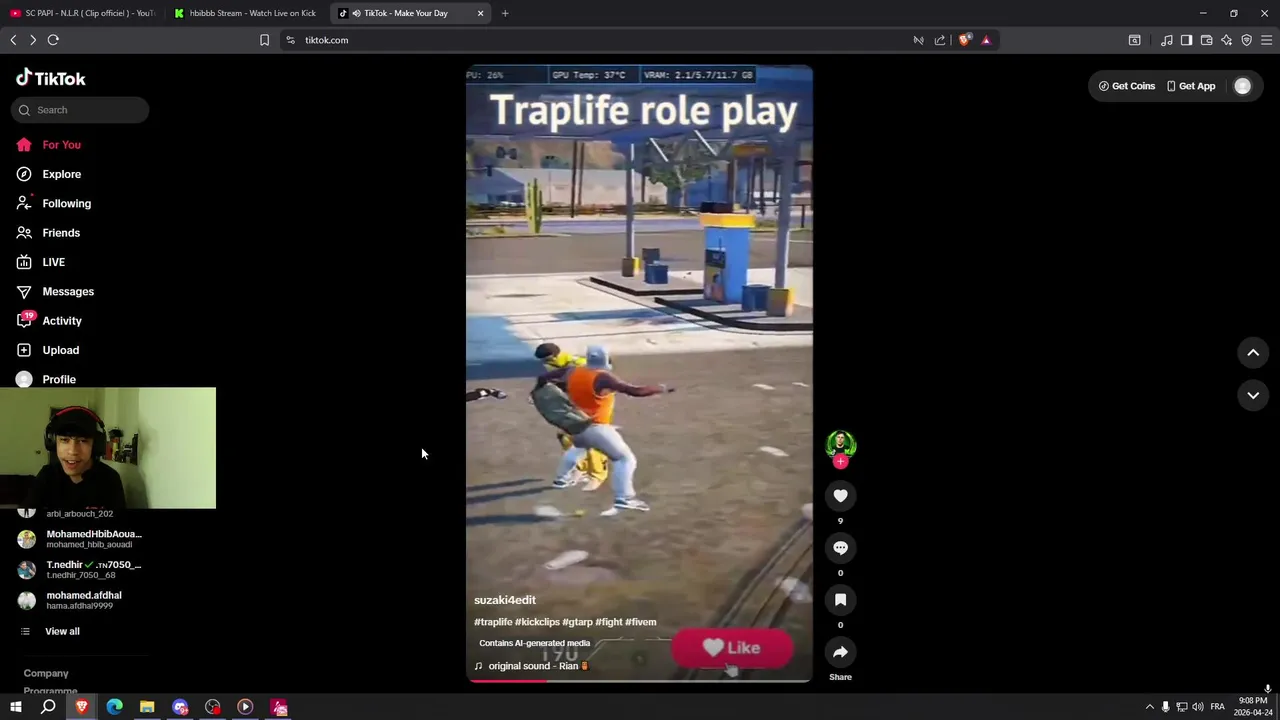
Task: Open Brave Rewards triangle icon
Action: point(986,40)
